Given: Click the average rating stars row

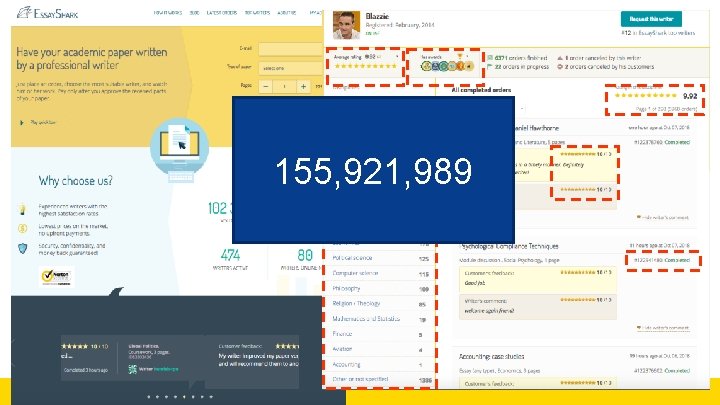Looking at the screenshot, I should click(366, 66).
